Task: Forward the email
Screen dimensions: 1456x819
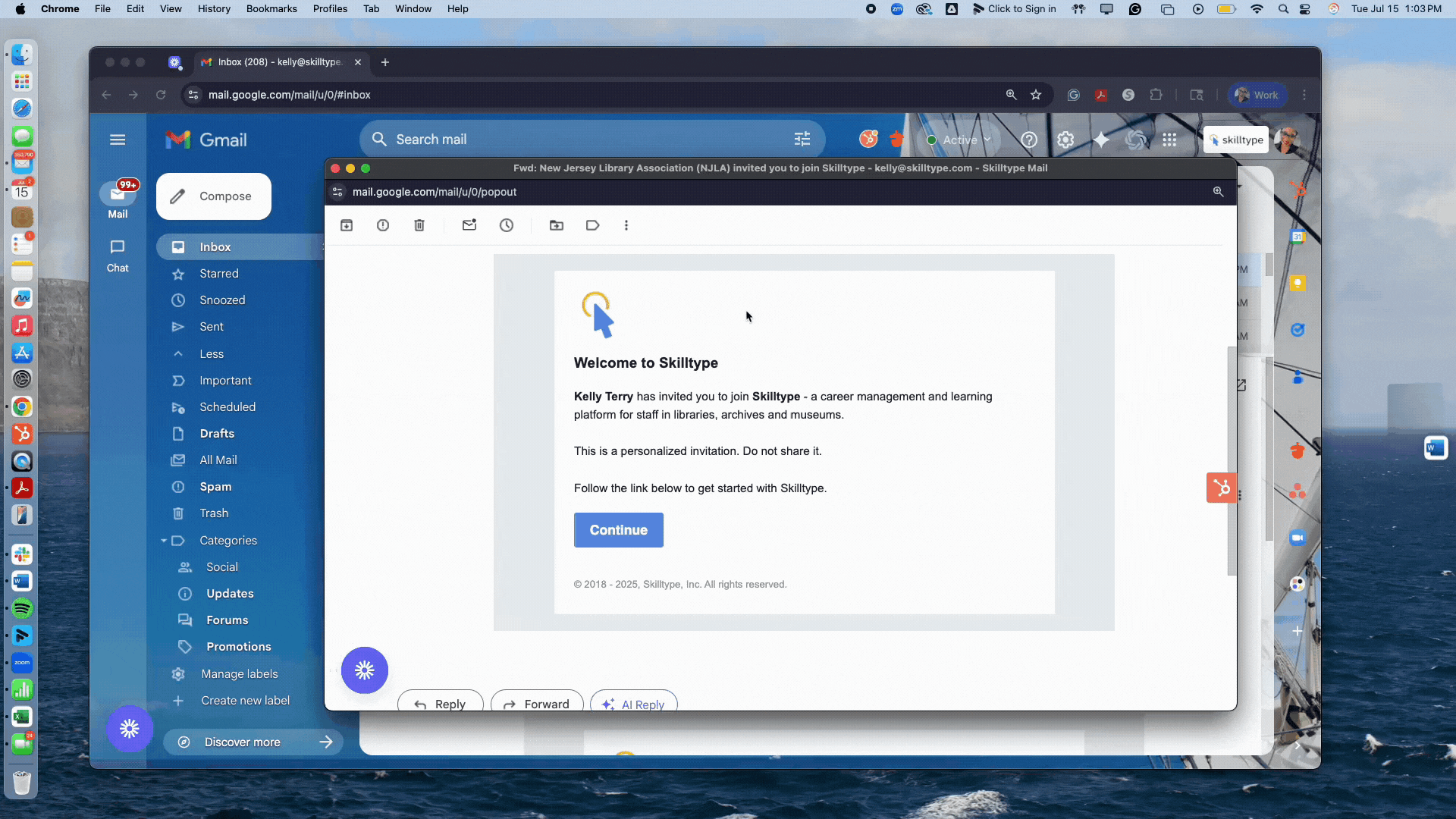Action: [537, 702]
